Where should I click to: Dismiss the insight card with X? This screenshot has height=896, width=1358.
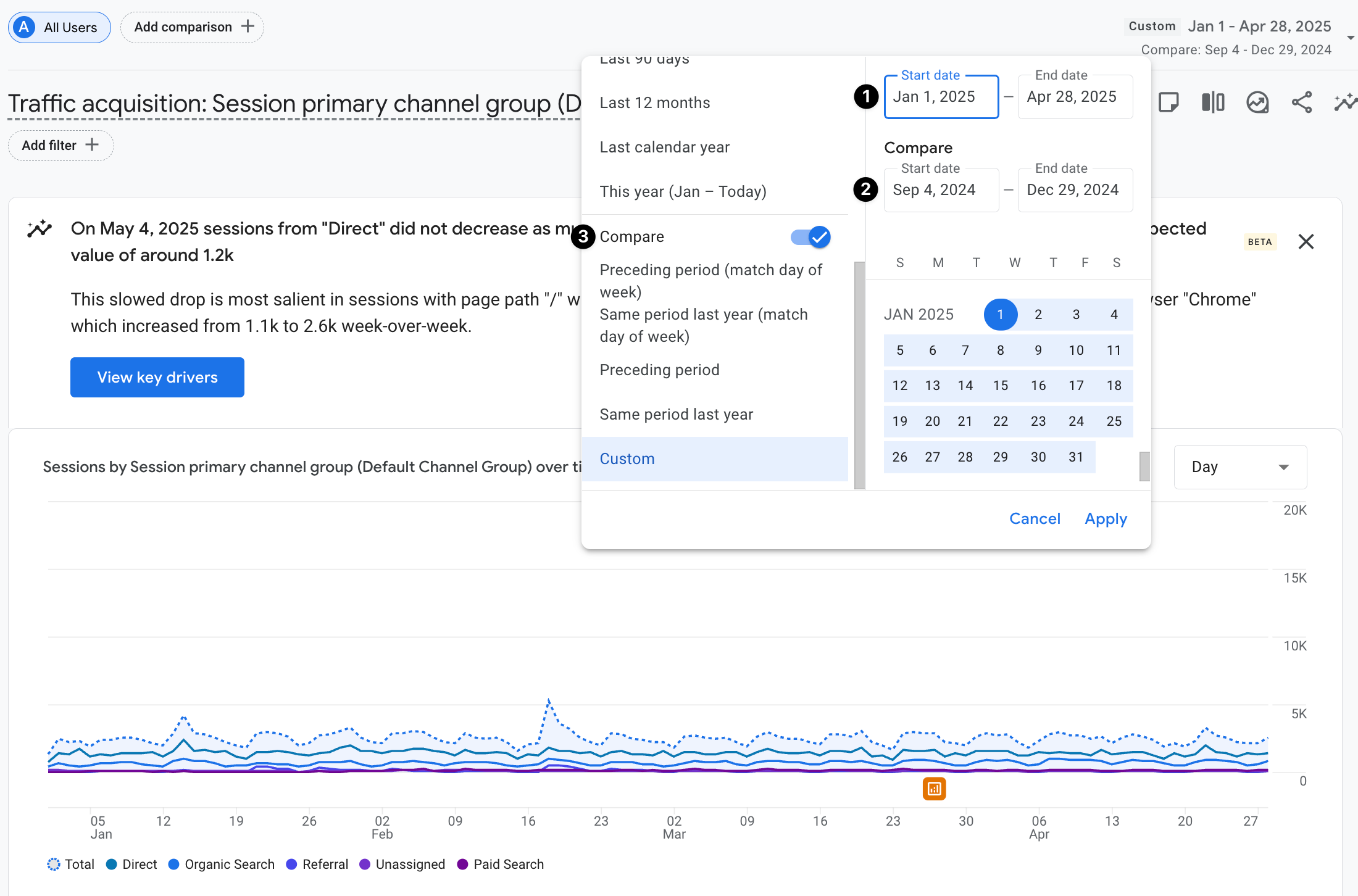point(1306,241)
